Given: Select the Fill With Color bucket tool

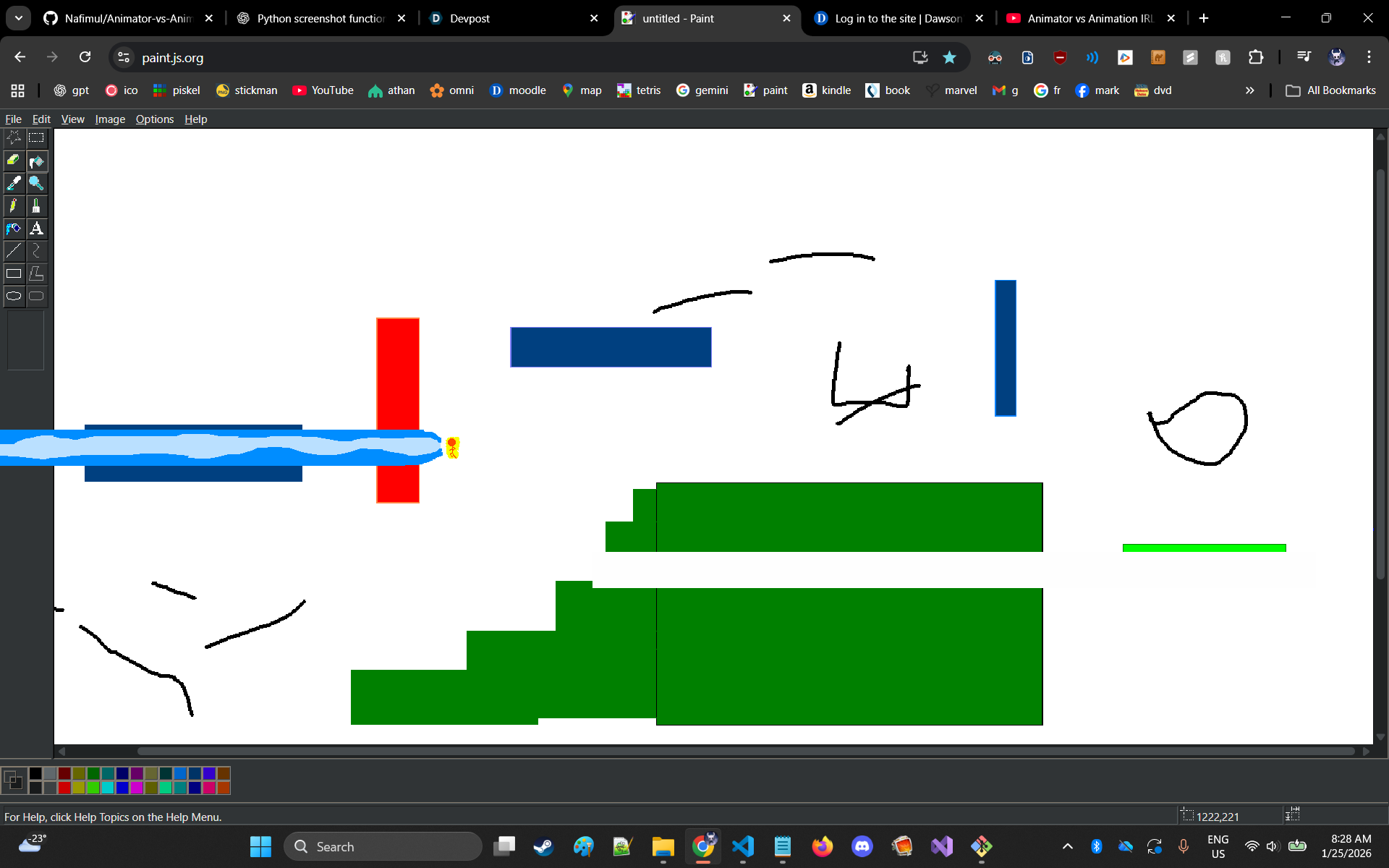Looking at the screenshot, I should pos(36,161).
